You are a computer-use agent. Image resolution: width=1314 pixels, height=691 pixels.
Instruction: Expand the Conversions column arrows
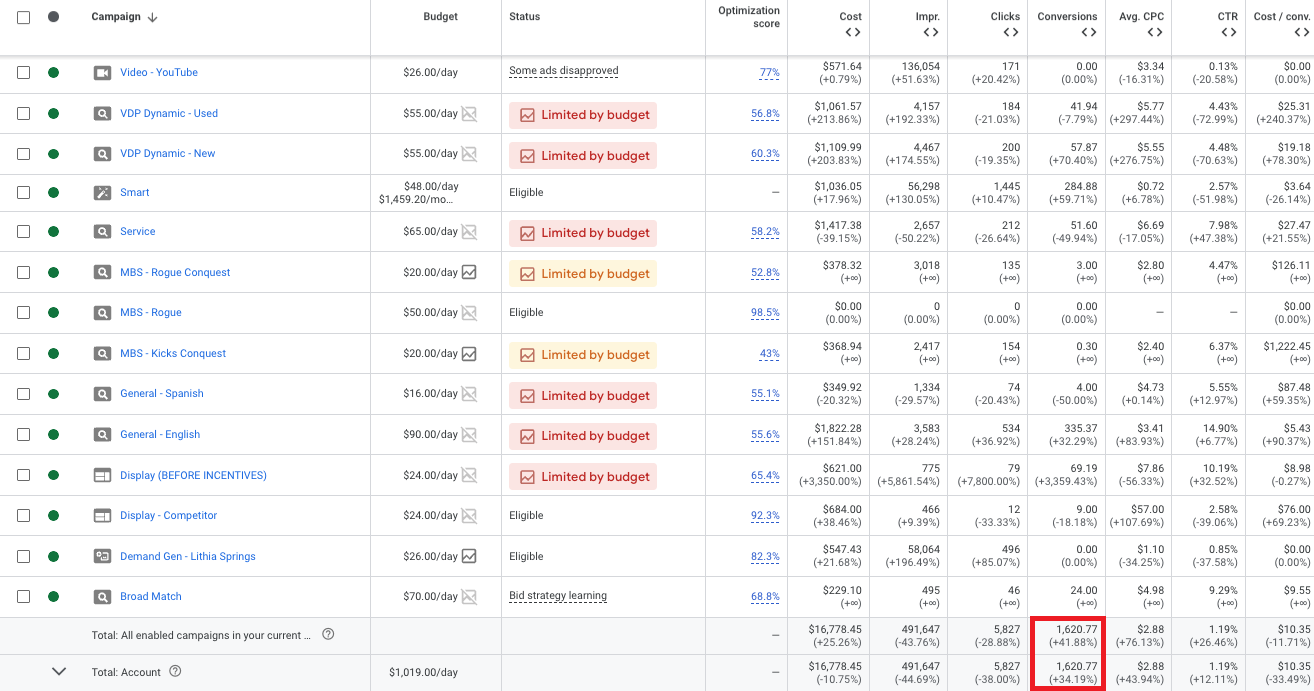point(1089,33)
